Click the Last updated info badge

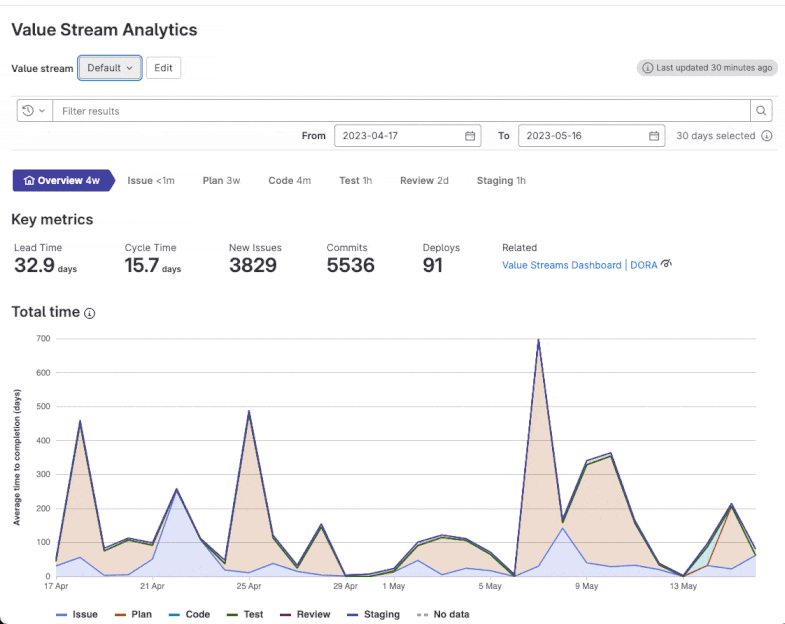pyautogui.click(x=707, y=68)
